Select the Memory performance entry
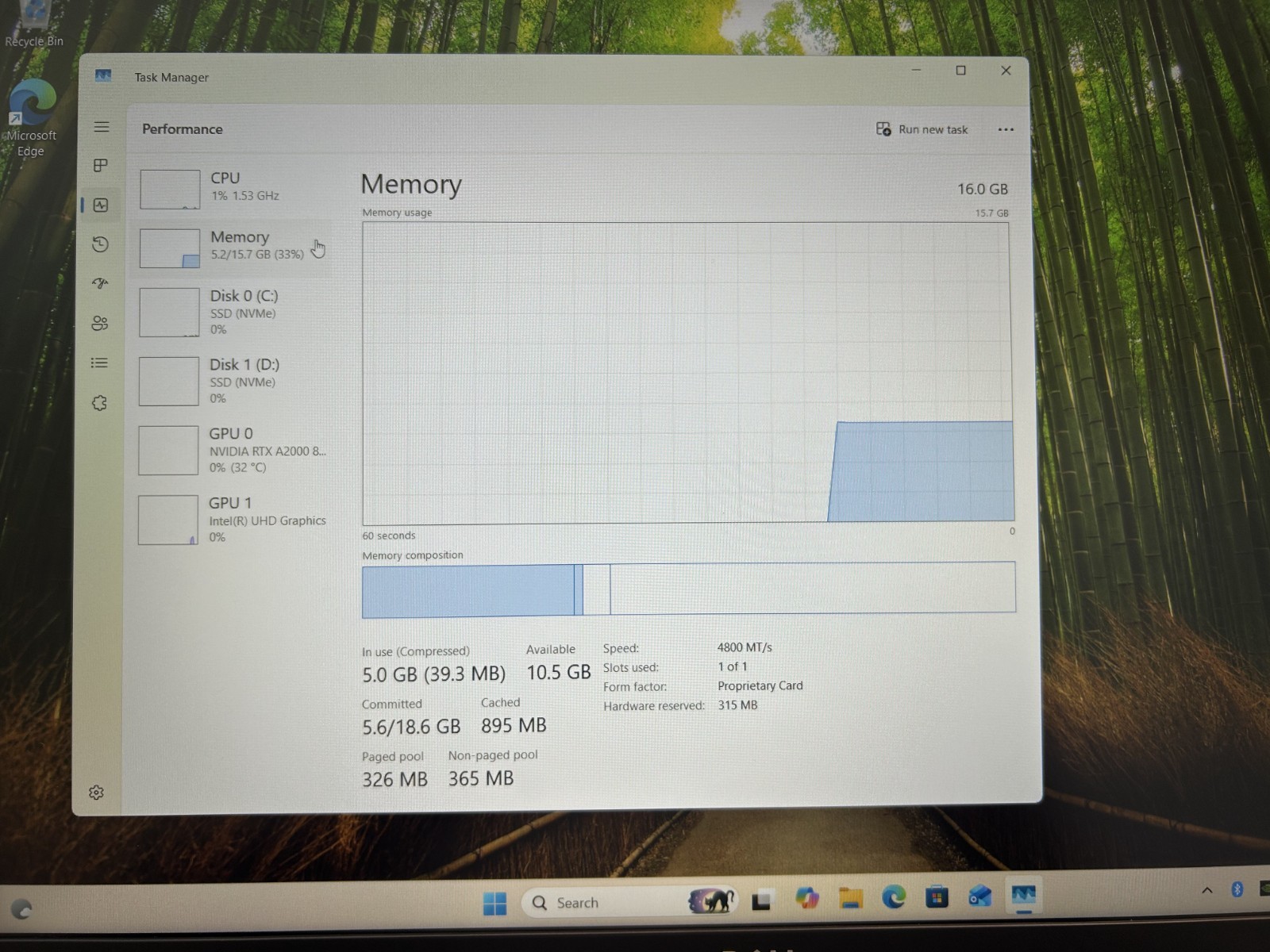The width and height of the screenshot is (1270, 952). pos(233,247)
